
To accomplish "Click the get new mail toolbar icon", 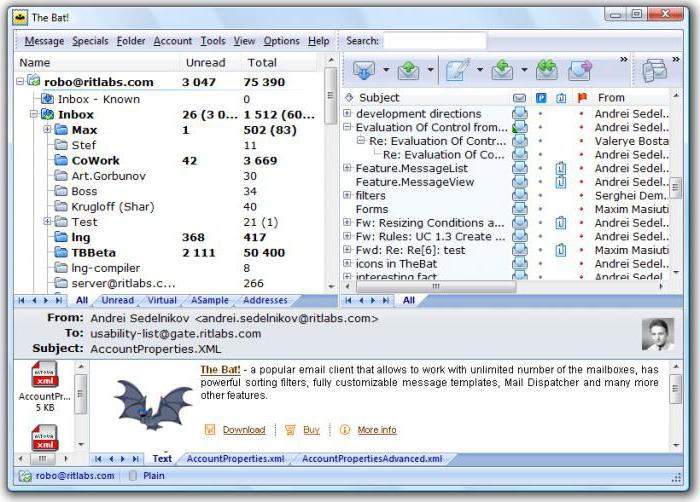I will click(x=364, y=70).
